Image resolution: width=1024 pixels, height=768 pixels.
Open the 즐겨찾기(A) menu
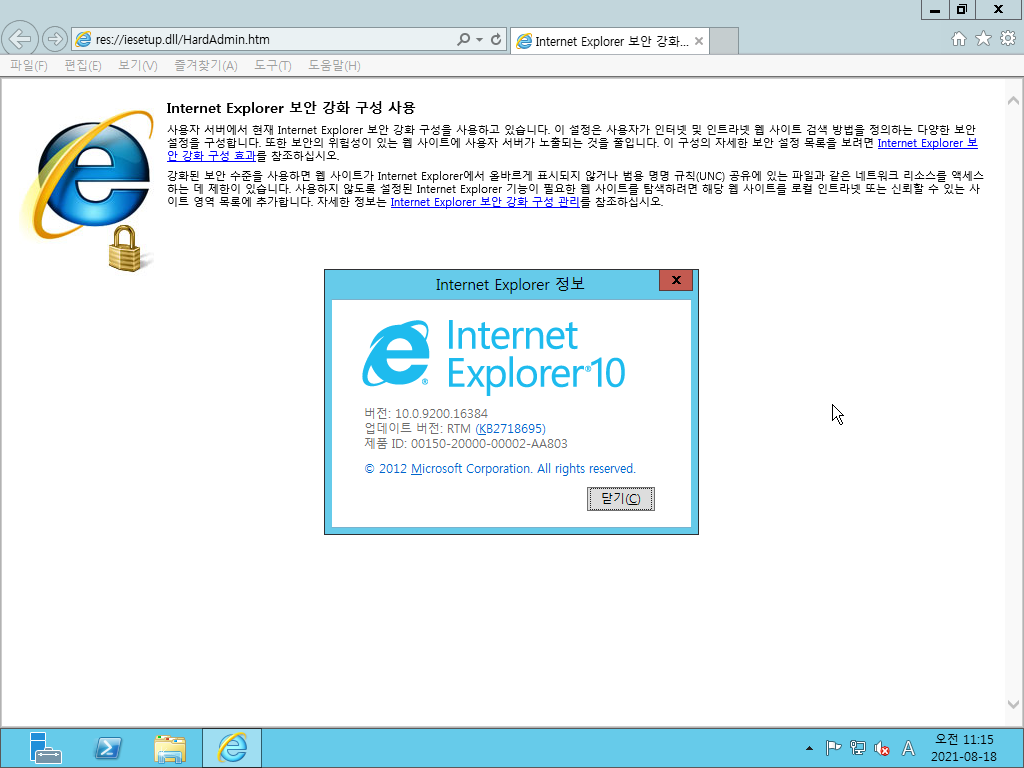[206, 65]
